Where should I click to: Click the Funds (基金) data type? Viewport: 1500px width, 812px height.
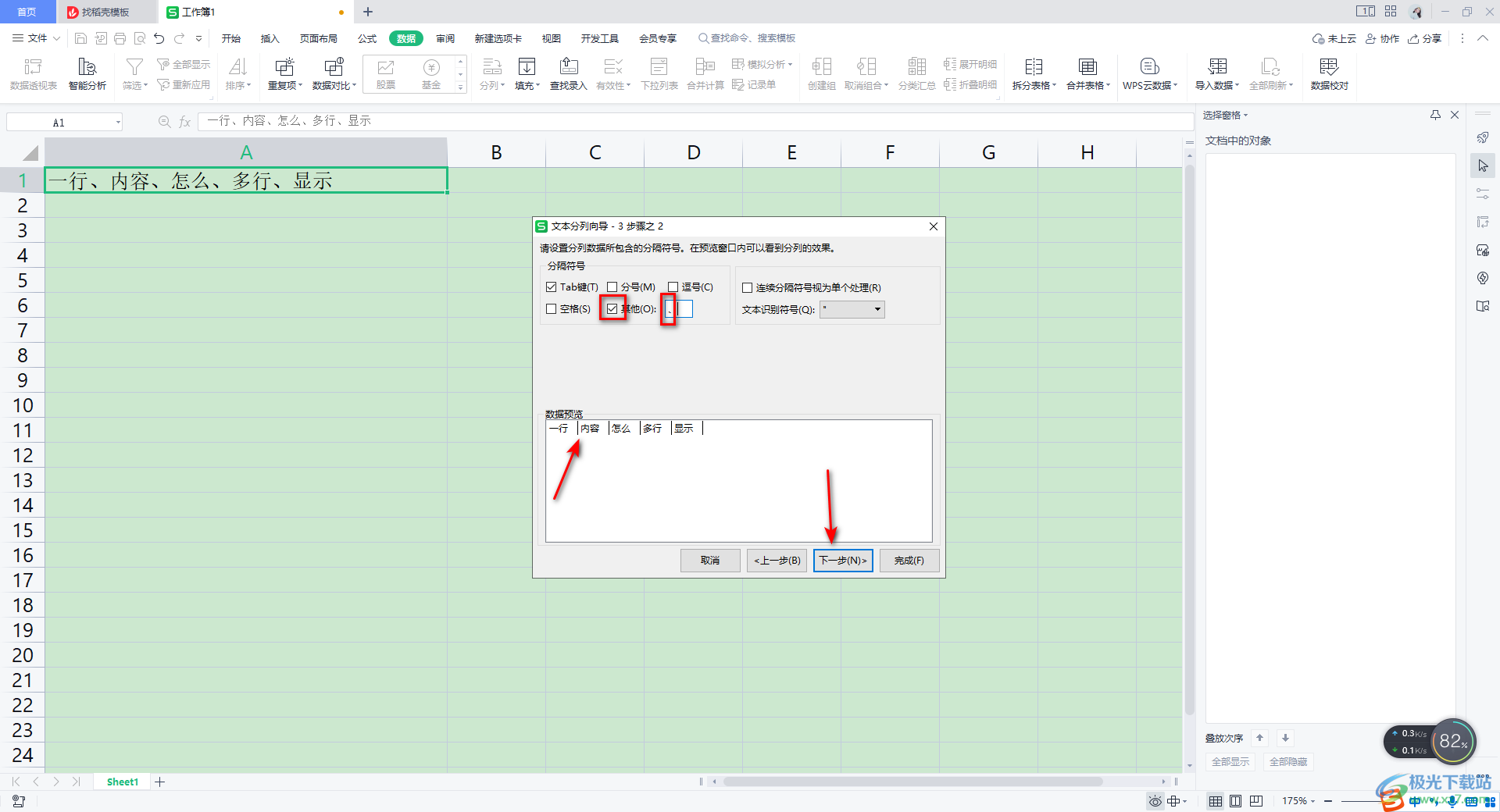[431, 74]
